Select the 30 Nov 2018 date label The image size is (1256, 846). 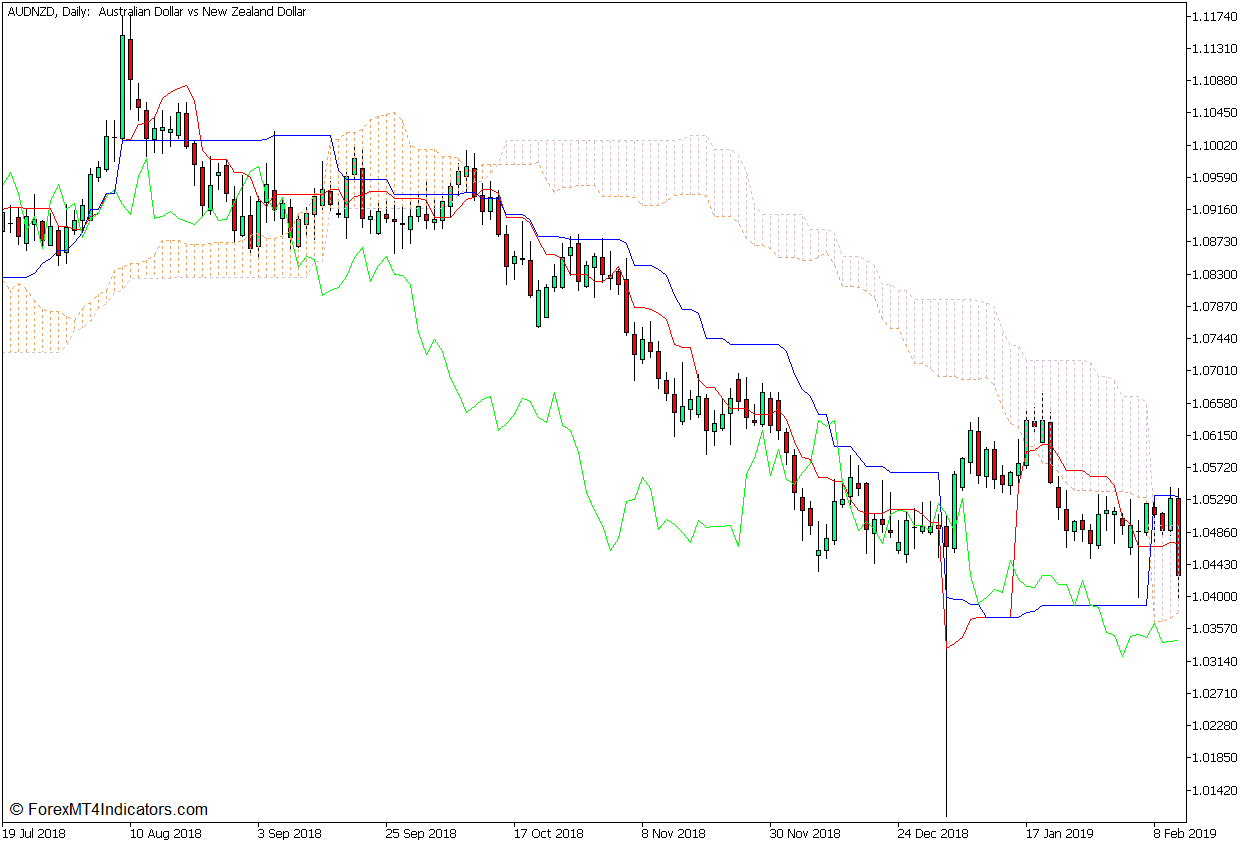click(804, 833)
